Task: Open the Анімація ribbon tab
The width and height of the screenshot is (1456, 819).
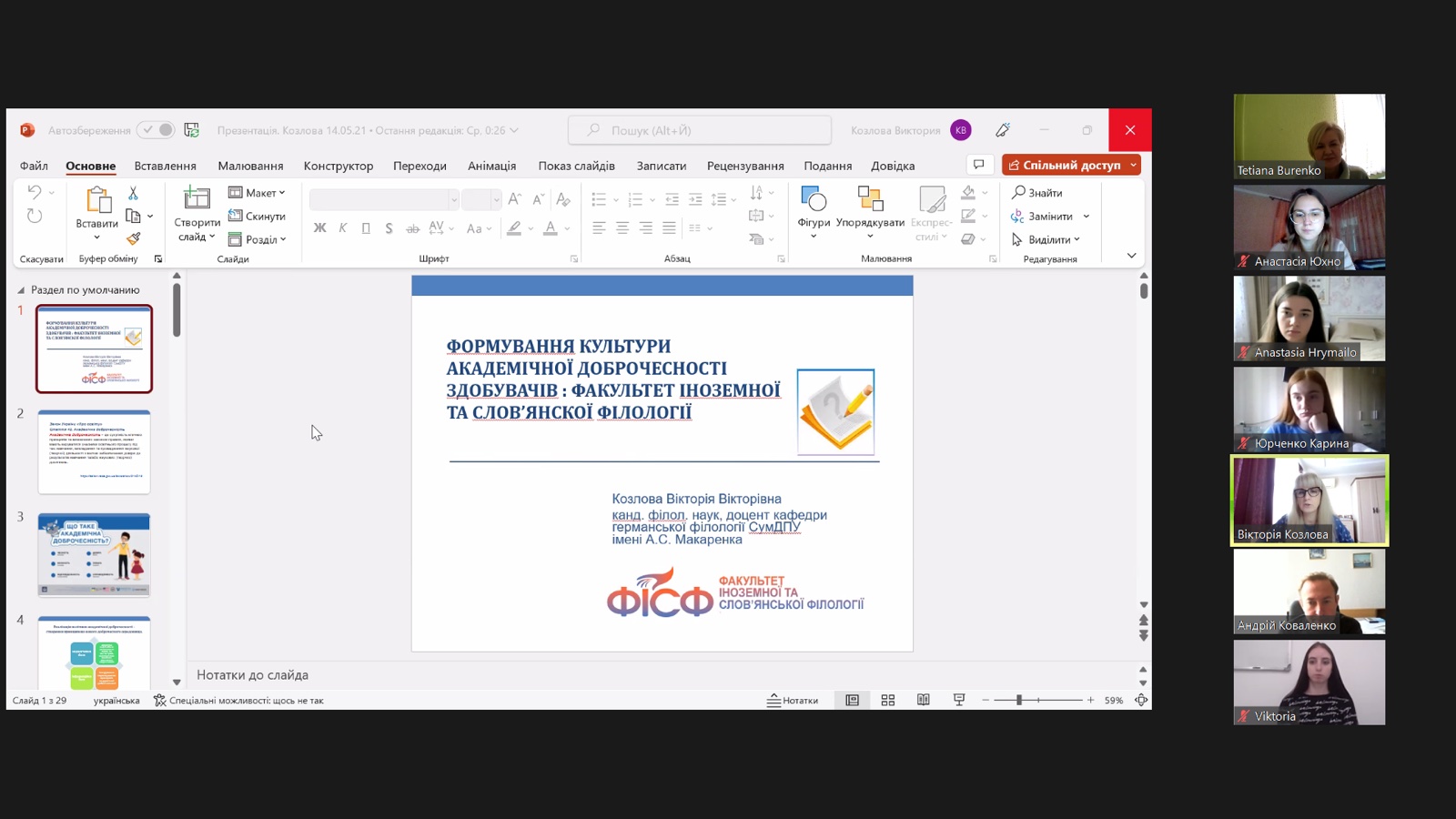Action: click(491, 166)
